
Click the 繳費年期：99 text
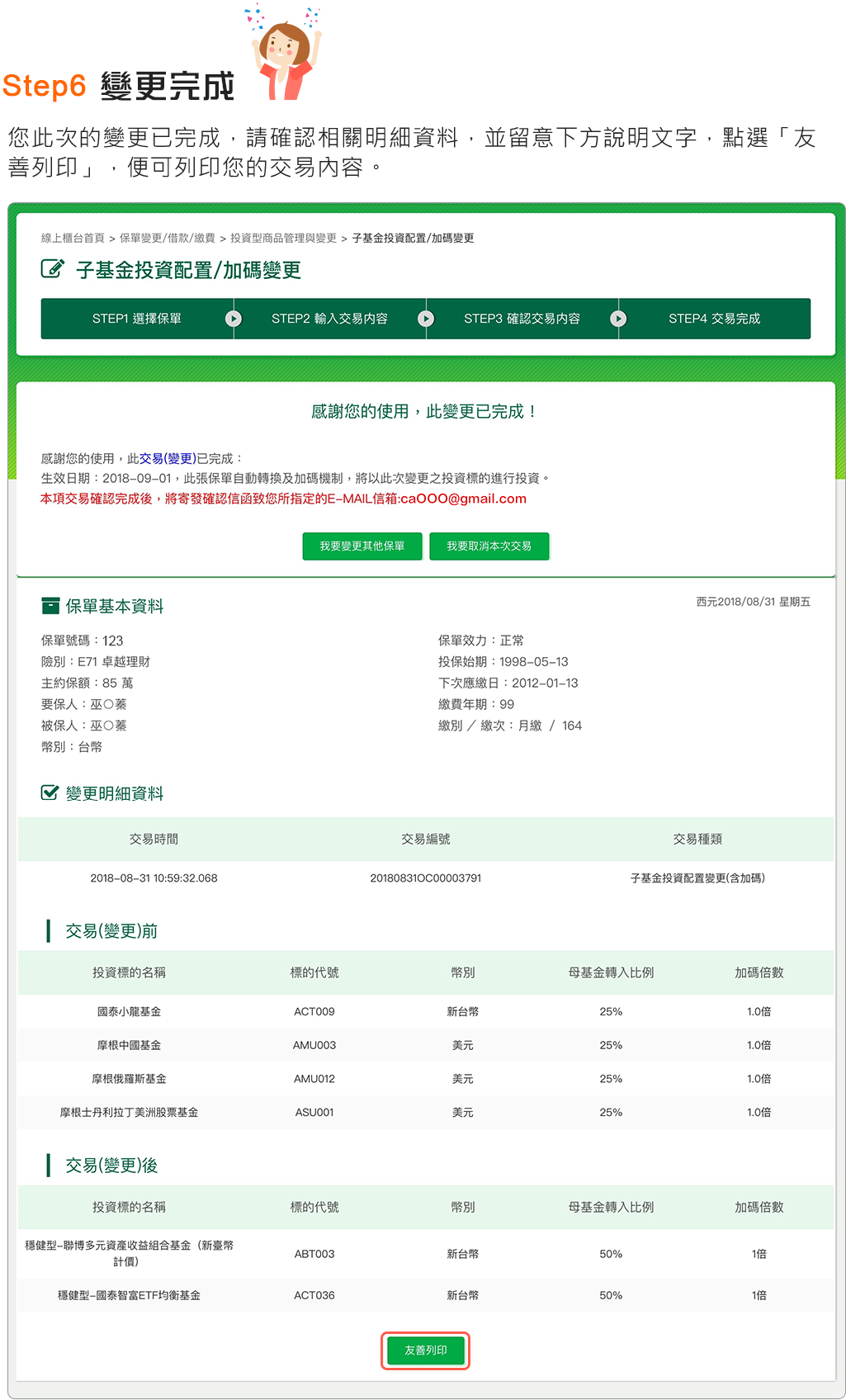[476, 704]
